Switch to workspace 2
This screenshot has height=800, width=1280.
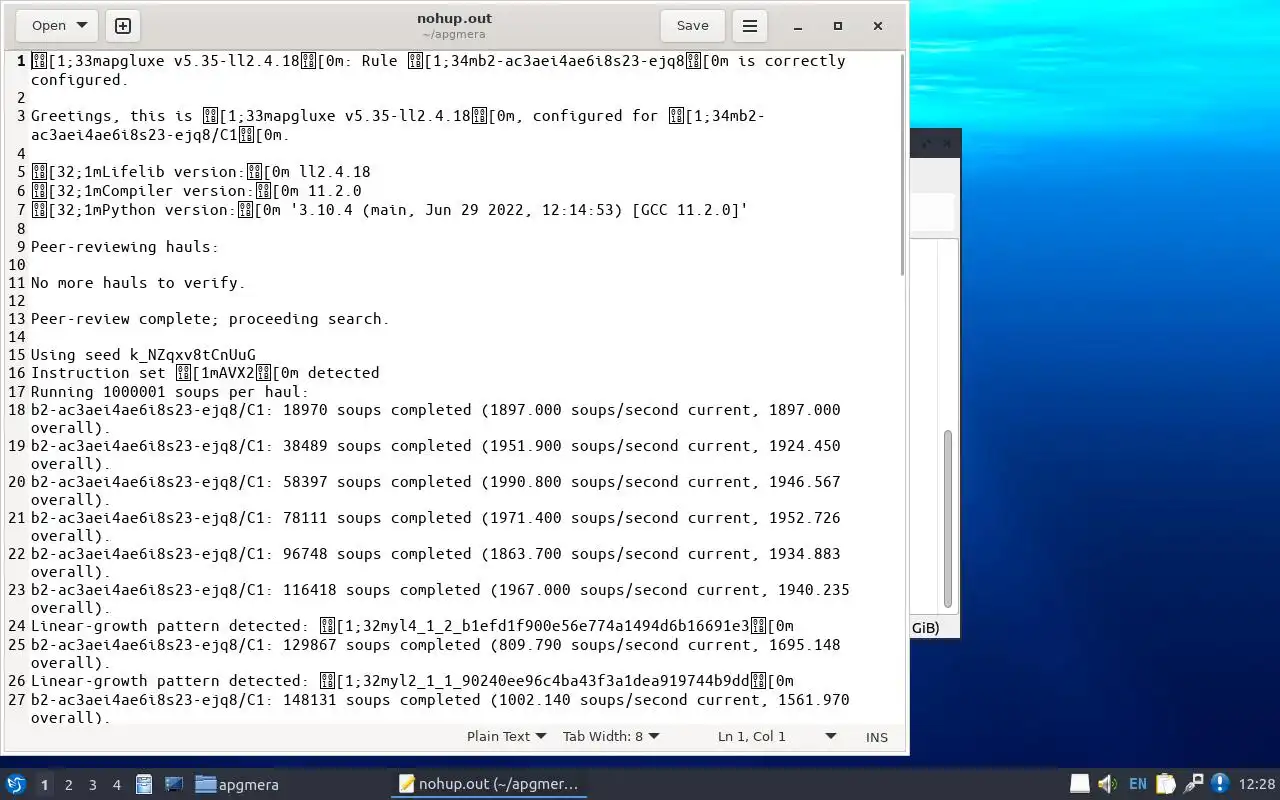[69, 785]
